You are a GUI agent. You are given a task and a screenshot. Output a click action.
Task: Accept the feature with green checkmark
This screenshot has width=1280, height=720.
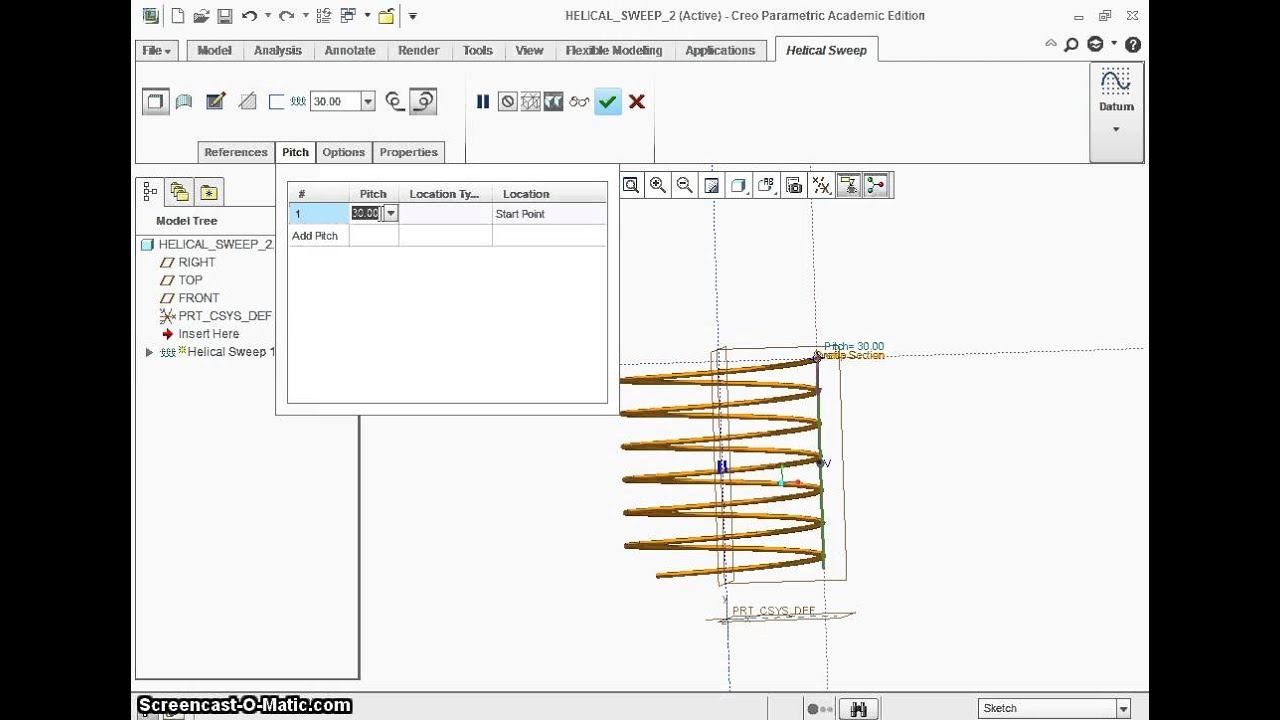point(608,101)
